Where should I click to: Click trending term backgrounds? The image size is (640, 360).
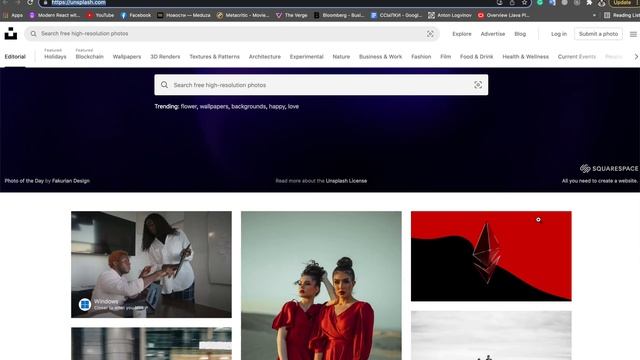pyautogui.click(x=249, y=107)
